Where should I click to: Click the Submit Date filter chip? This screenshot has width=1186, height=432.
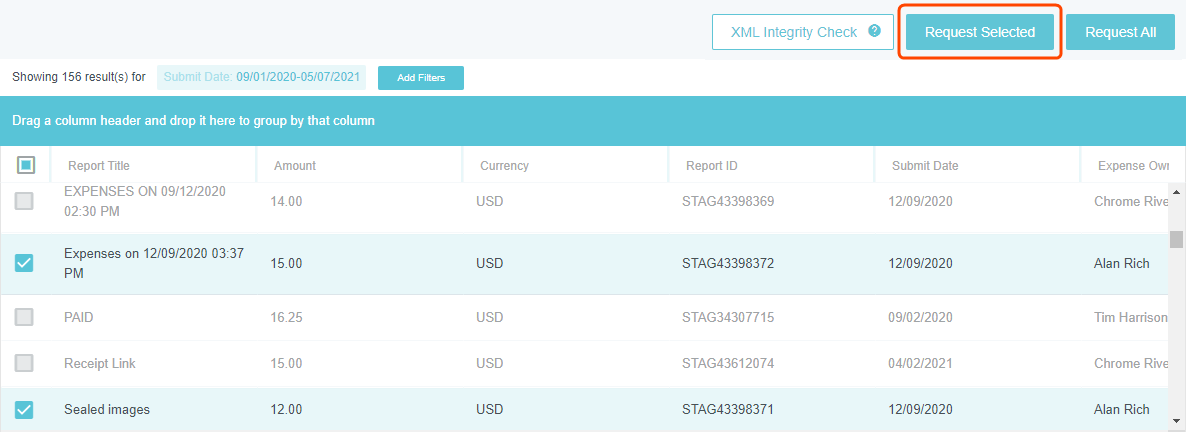(261, 77)
